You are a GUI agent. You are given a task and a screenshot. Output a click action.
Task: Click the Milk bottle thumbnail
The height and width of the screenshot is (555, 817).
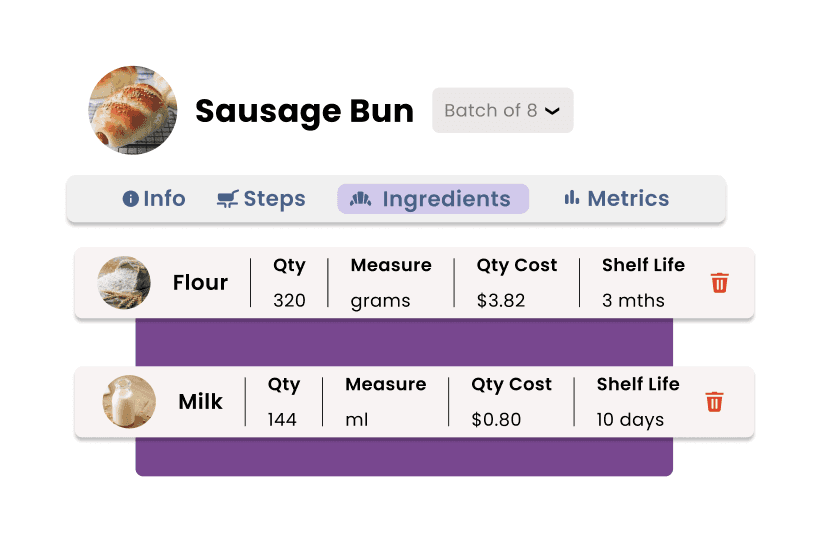[x=129, y=401]
